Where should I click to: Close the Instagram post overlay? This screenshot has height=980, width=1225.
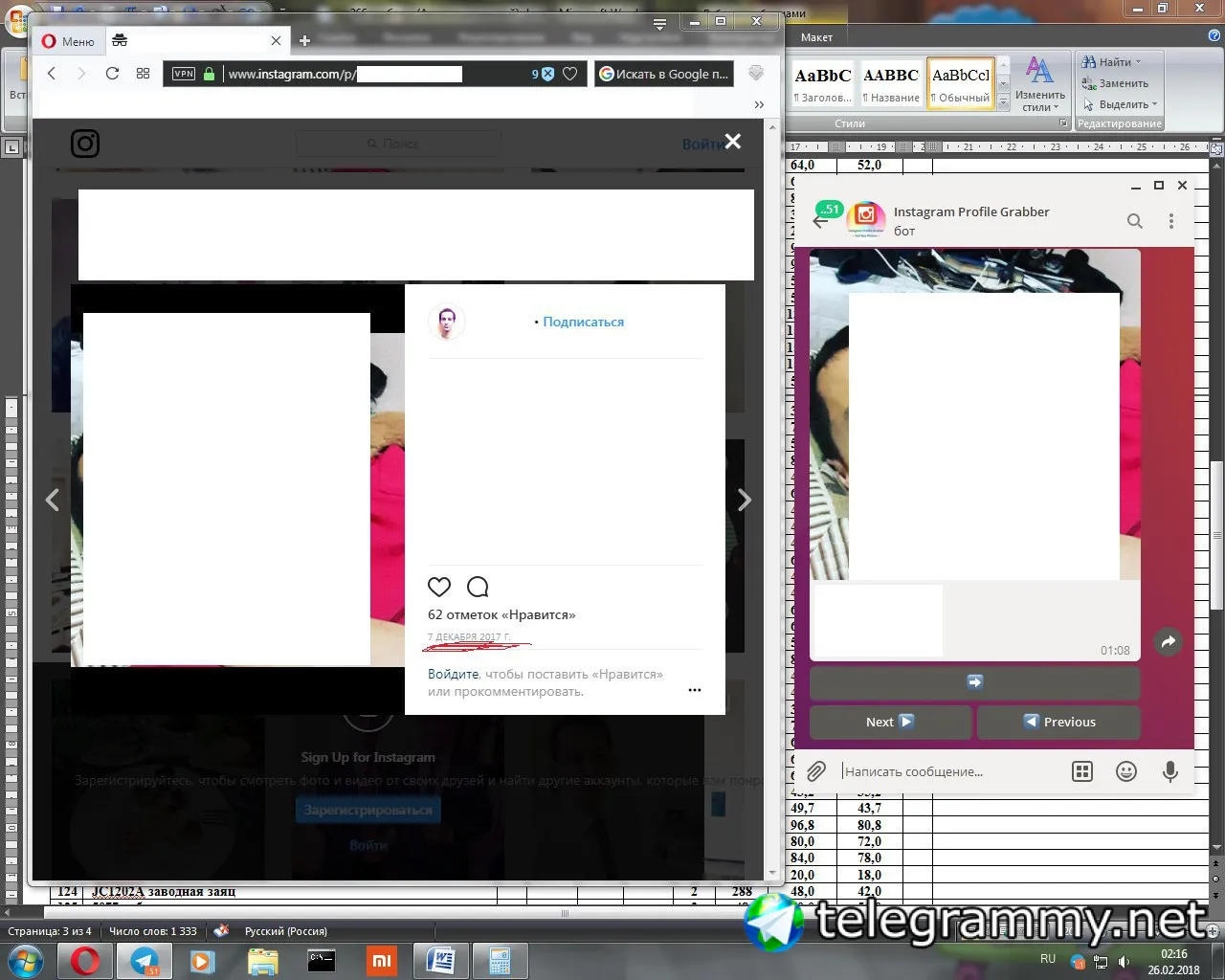[733, 142]
